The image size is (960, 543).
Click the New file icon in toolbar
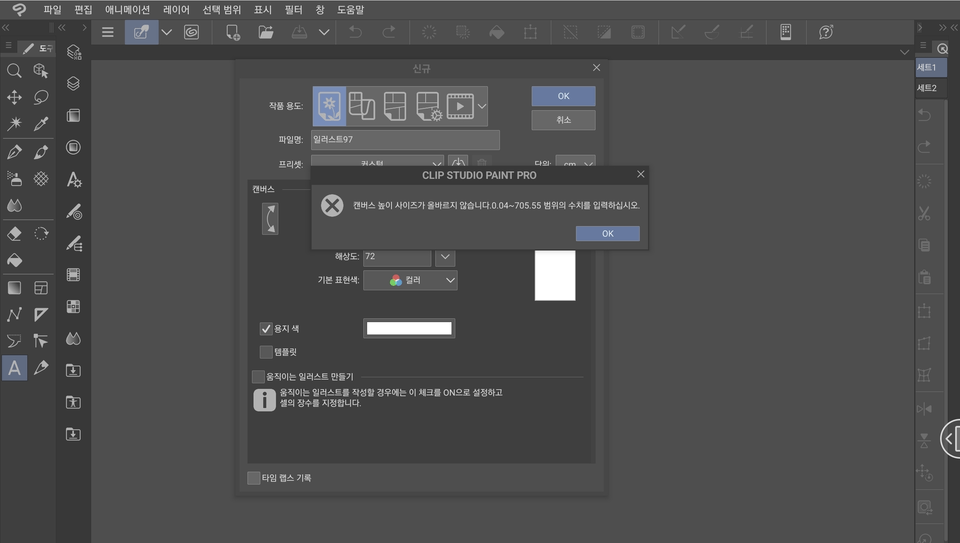click(x=233, y=32)
